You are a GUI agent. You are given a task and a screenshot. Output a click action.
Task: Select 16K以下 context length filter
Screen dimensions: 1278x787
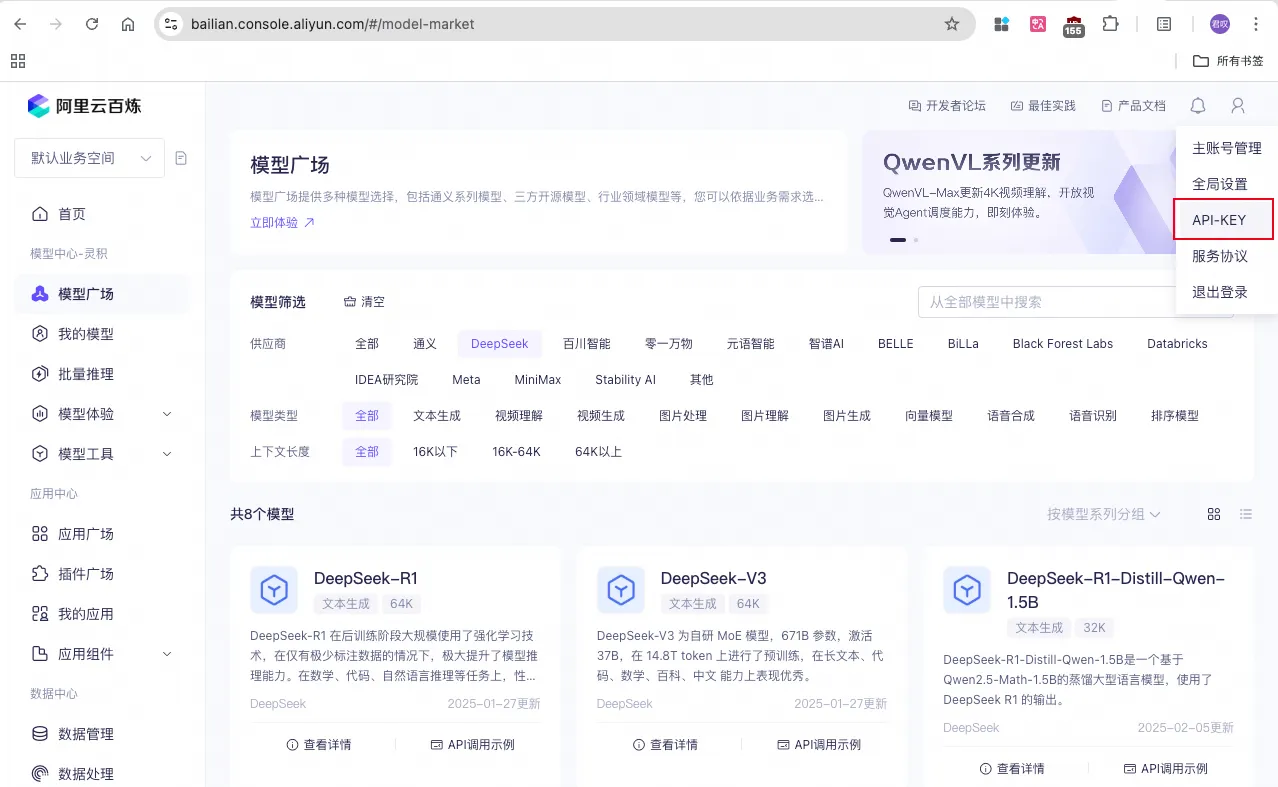point(435,452)
